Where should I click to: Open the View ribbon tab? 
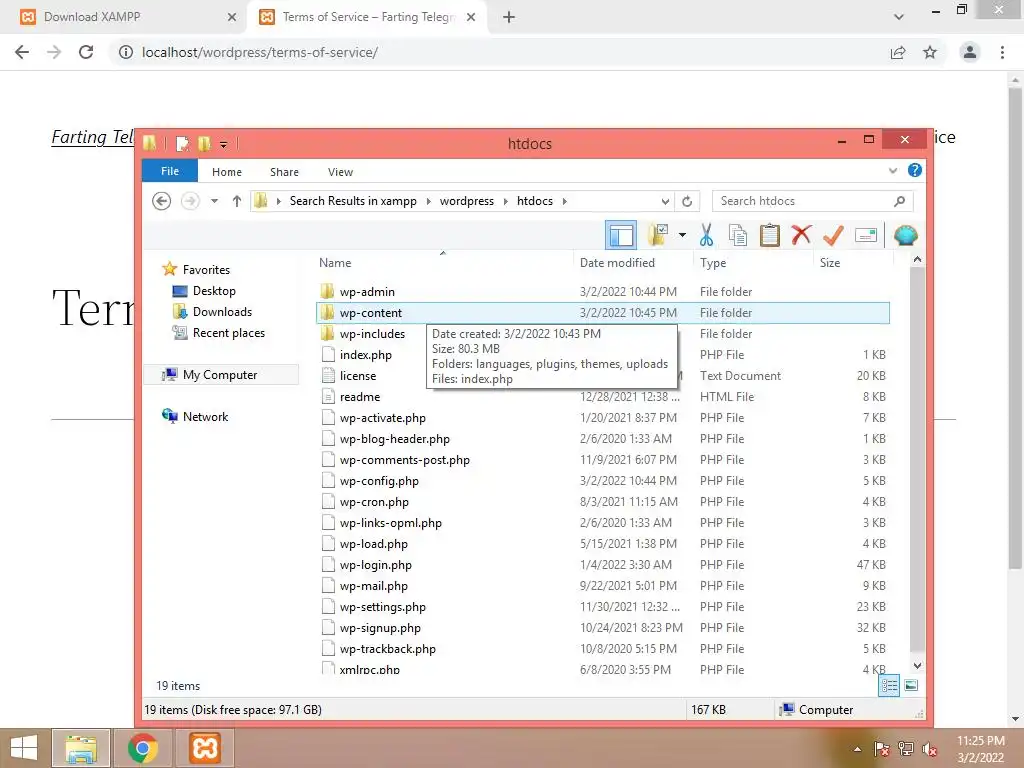tap(340, 172)
